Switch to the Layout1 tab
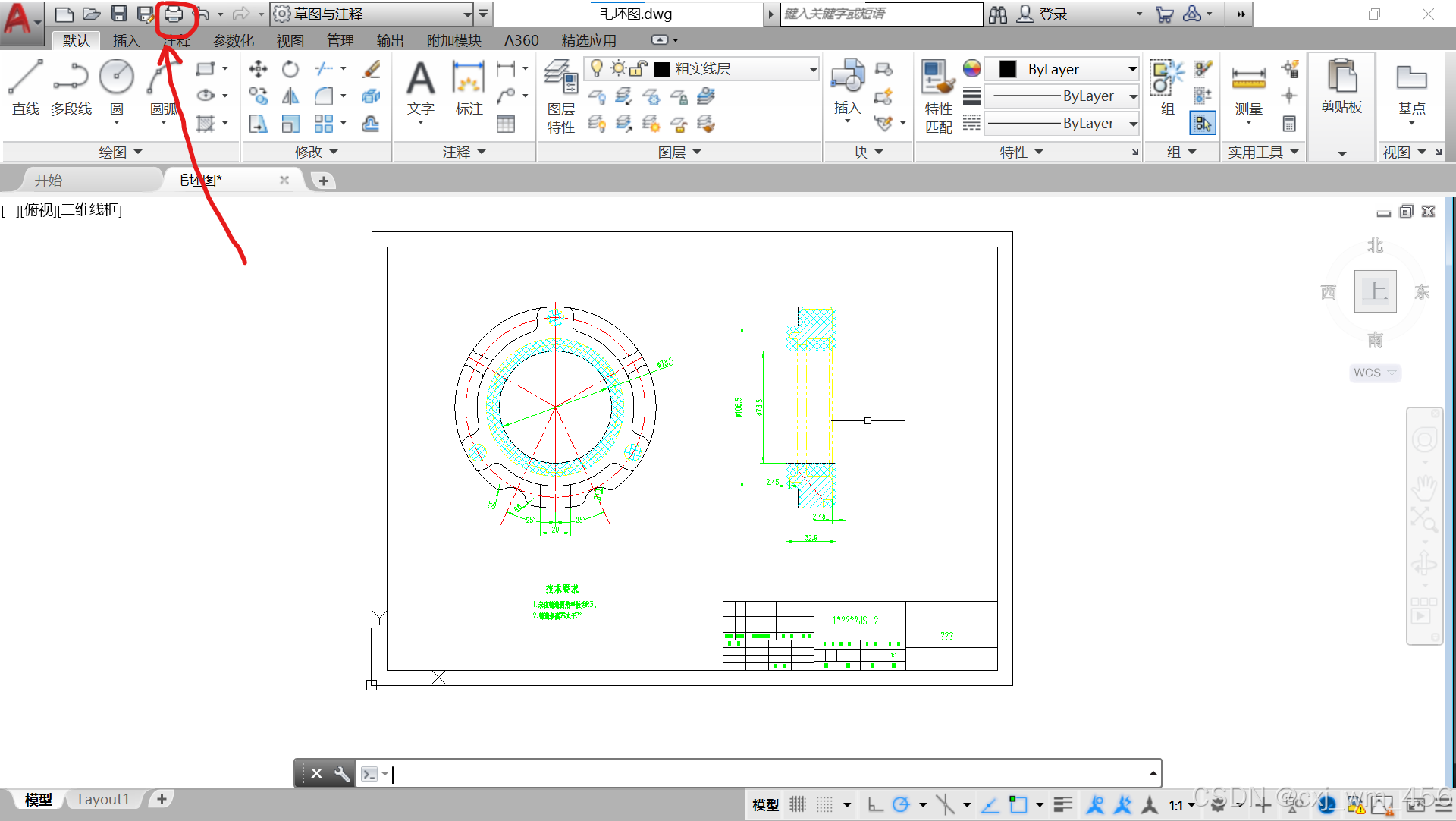The width and height of the screenshot is (1456, 821). (104, 799)
